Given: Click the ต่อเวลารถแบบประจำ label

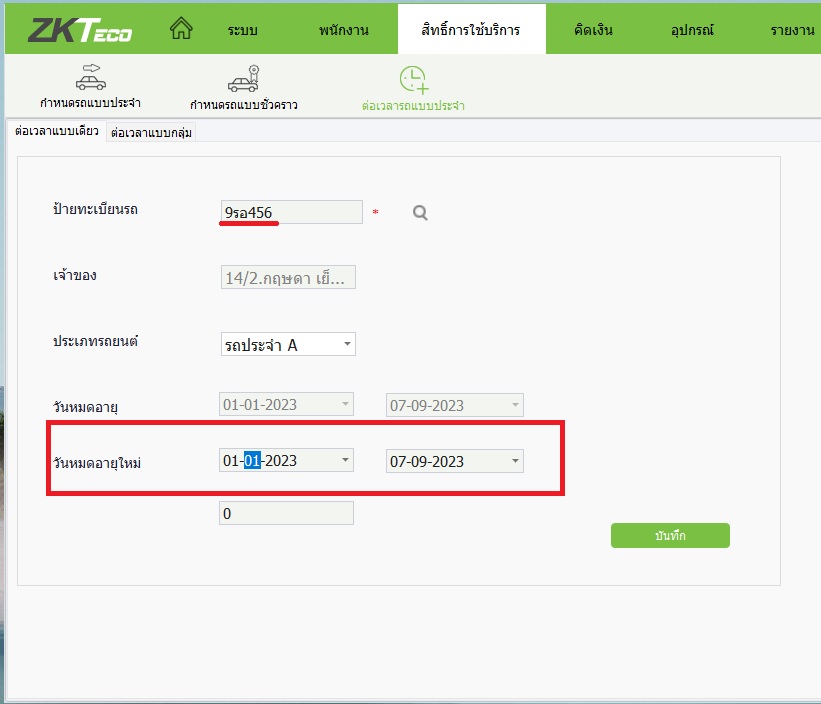Looking at the screenshot, I should tap(413, 106).
